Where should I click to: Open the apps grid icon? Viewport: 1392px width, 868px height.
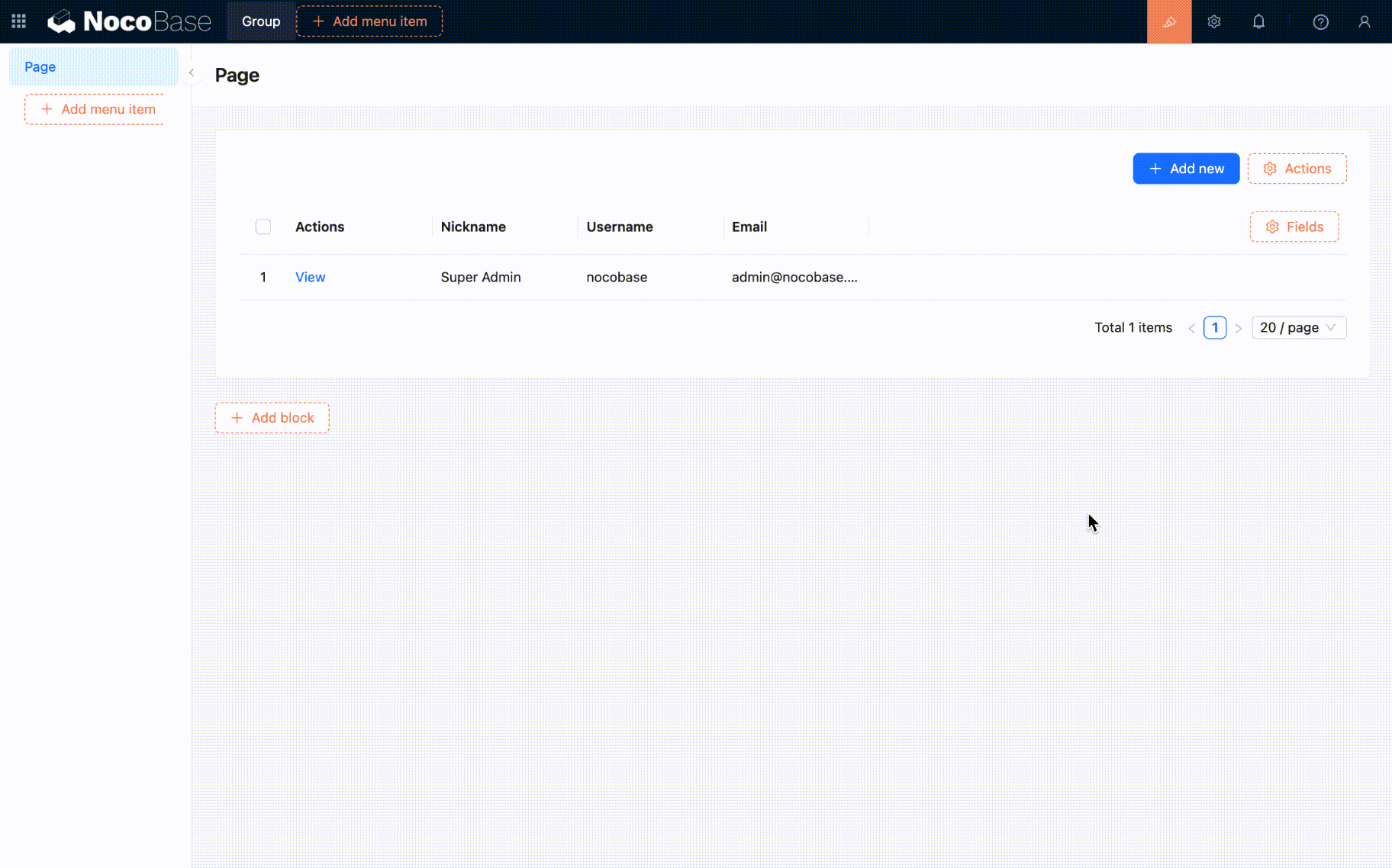pos(18,21)
